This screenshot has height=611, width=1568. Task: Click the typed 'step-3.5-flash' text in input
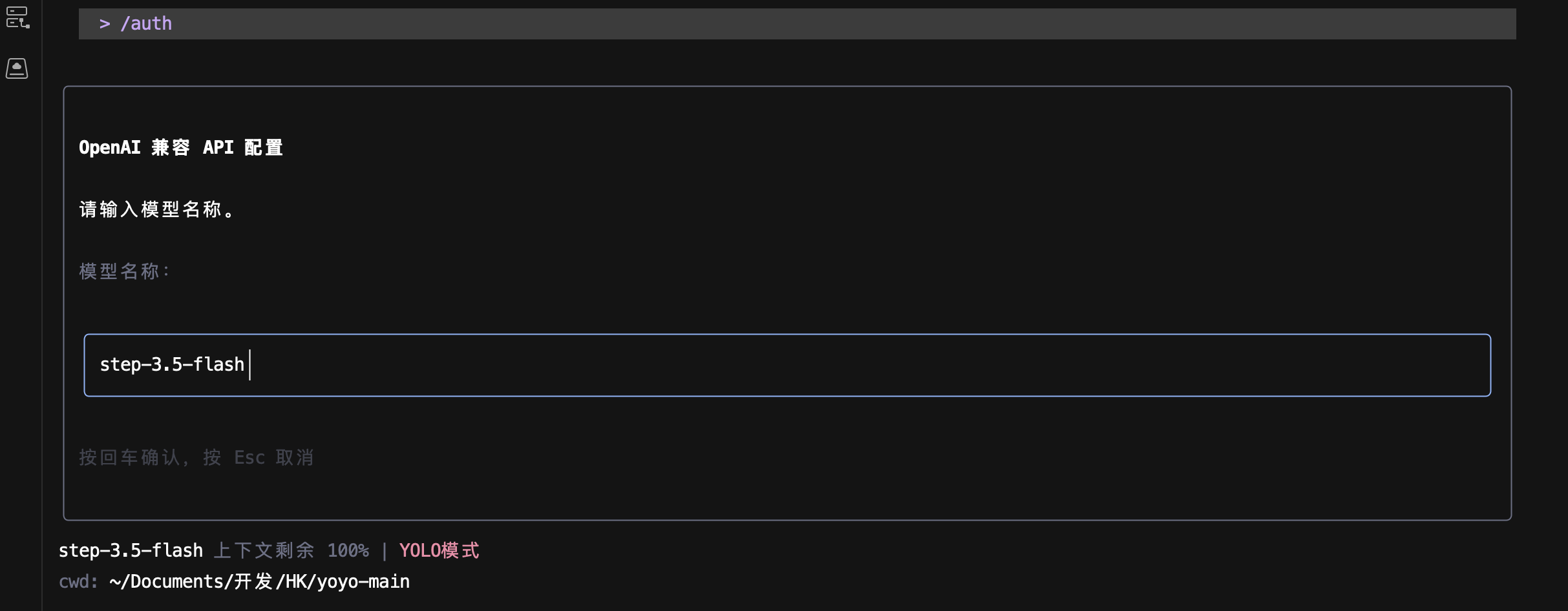[172, 365]
